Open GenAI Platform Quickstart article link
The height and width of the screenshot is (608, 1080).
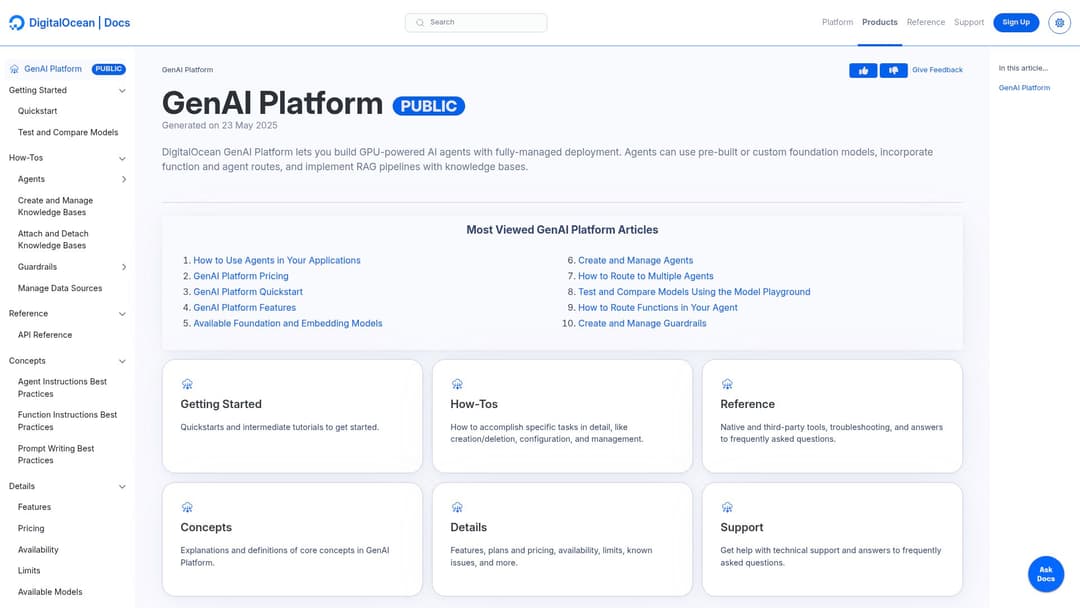[x=248, y=292]
